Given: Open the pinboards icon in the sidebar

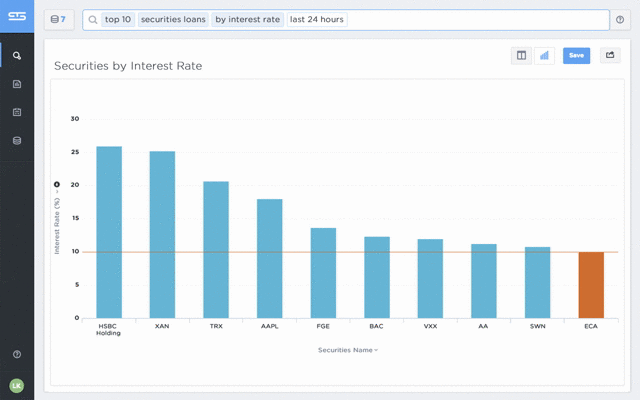Looking at the screenshot, I should click(x=17, y=112).
